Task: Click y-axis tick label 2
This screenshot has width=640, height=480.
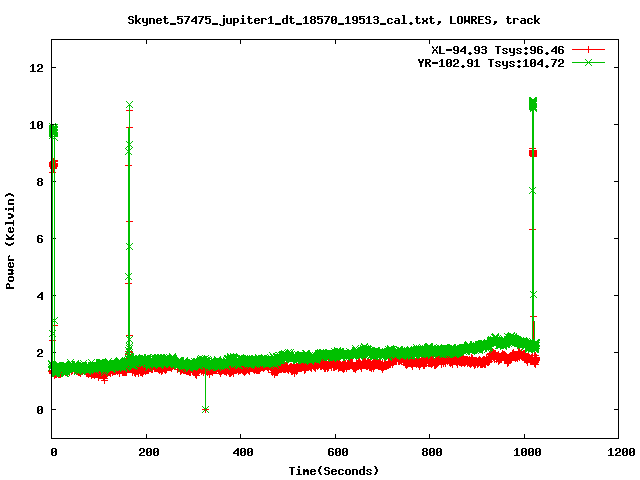Action: (x=40, y=353)
